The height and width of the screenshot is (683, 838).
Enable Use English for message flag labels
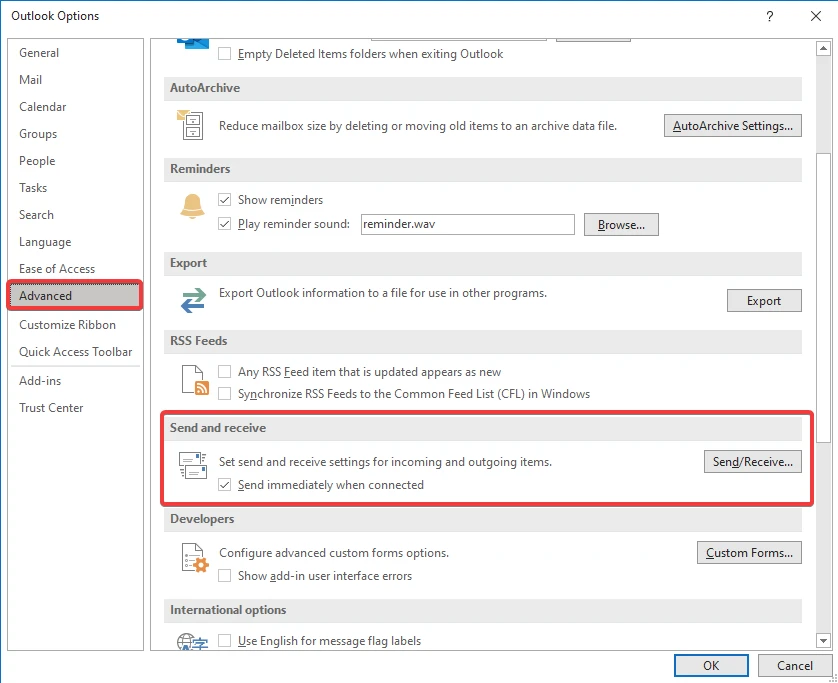224,641
